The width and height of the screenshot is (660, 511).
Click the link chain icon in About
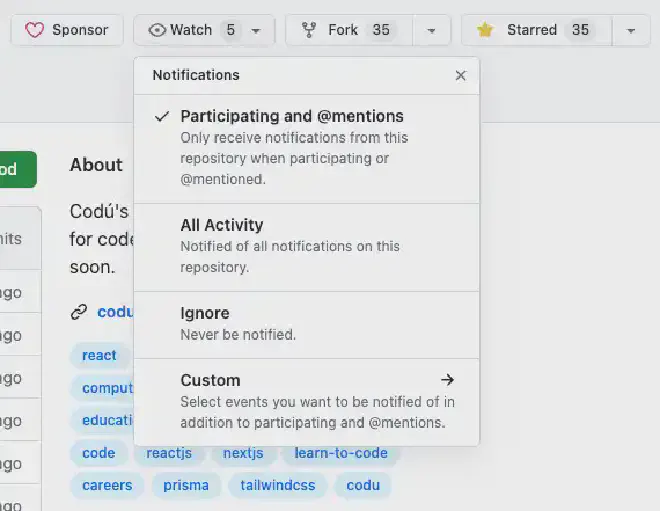(x=79, y=312)
